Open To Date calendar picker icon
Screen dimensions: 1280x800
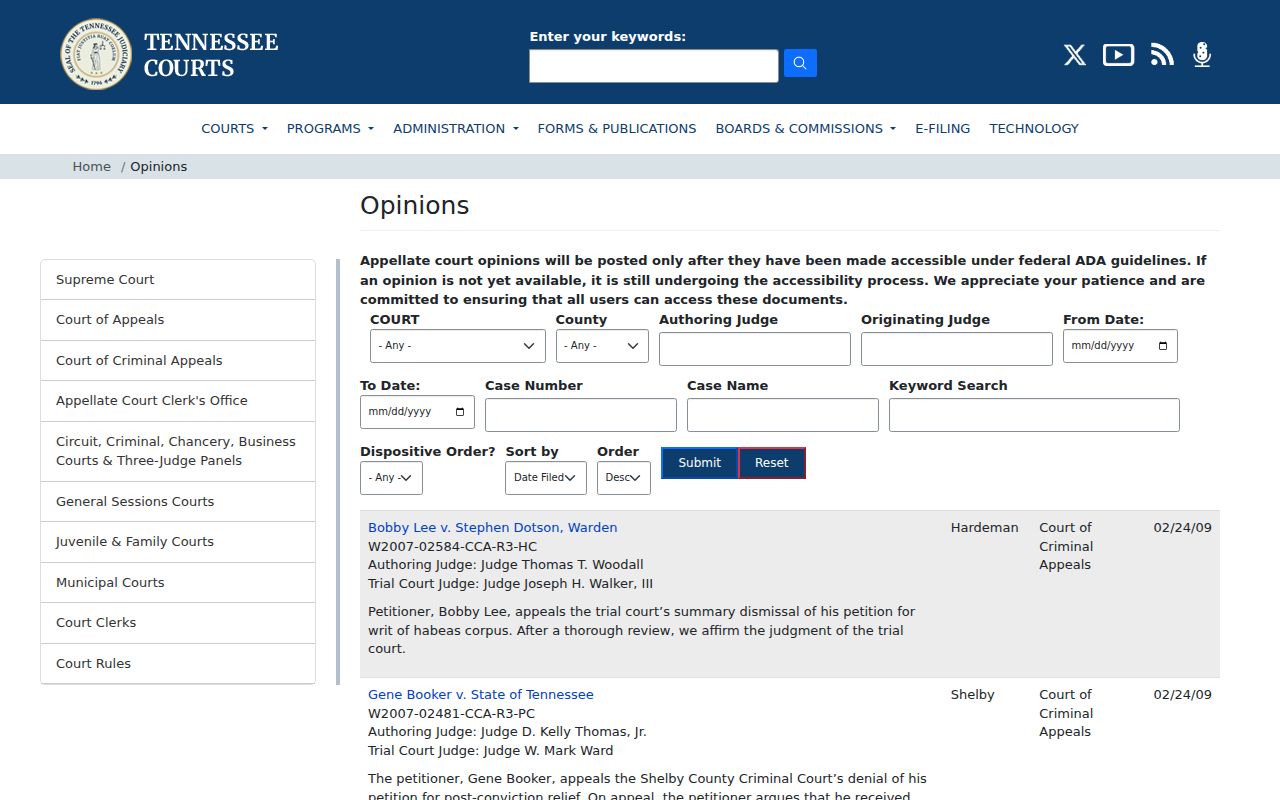pyautogui.click(x=459, y=412)
